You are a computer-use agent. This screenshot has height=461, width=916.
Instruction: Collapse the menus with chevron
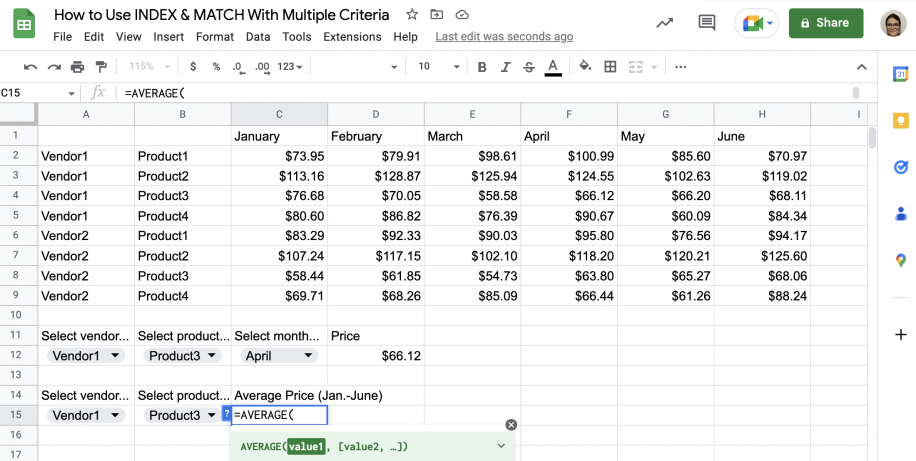[861, 67]
